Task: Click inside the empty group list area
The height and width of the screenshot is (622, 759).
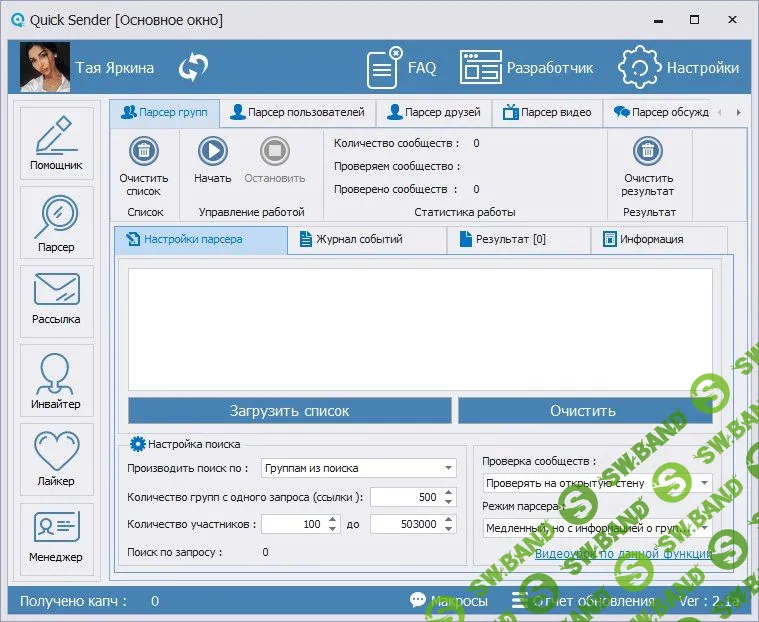Action: point(420,329)
